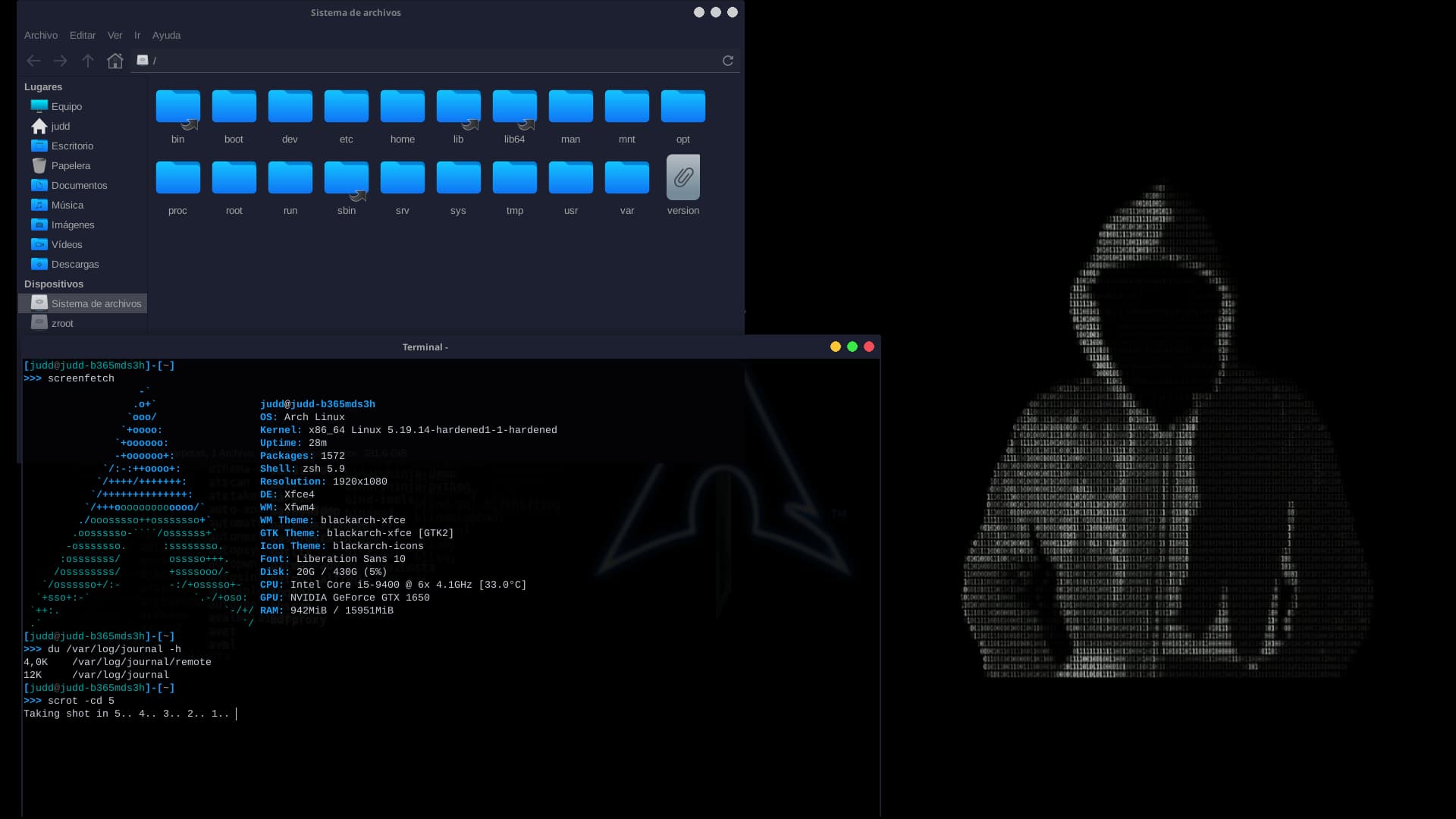
Task: Click the 'Lugares' sidebar heading
Action: click(43, 87)
